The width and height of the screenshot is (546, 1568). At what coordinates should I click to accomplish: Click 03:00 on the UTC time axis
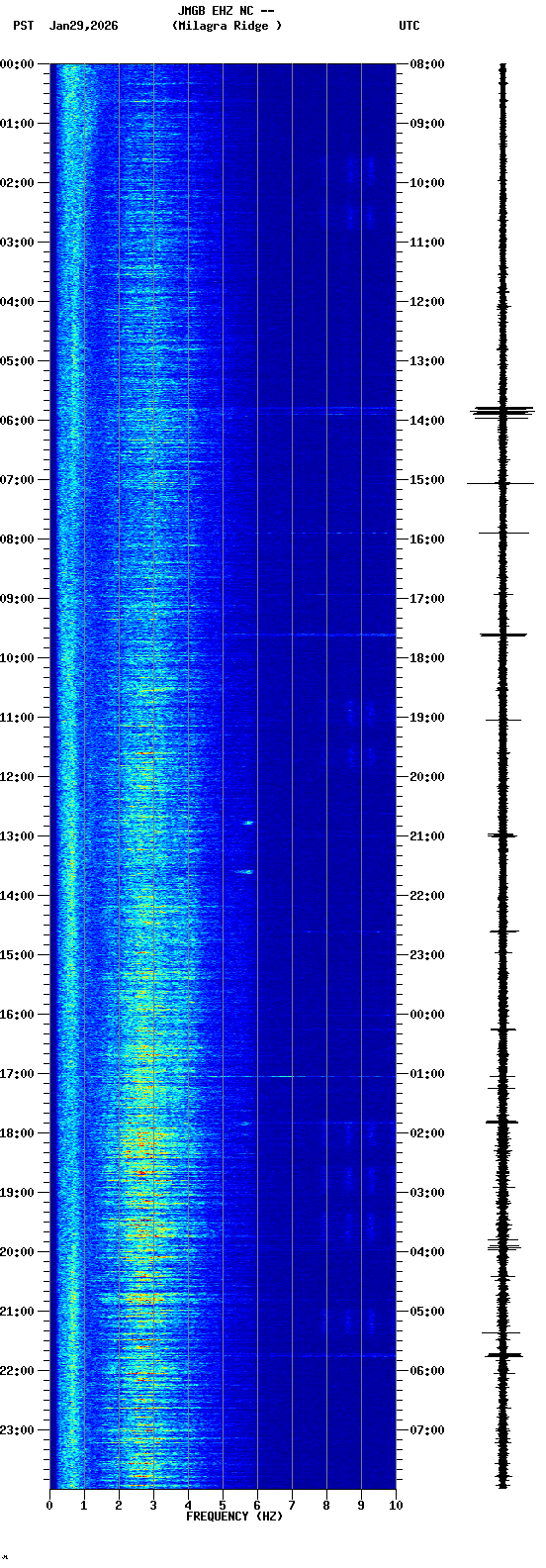coord(427,1193)
